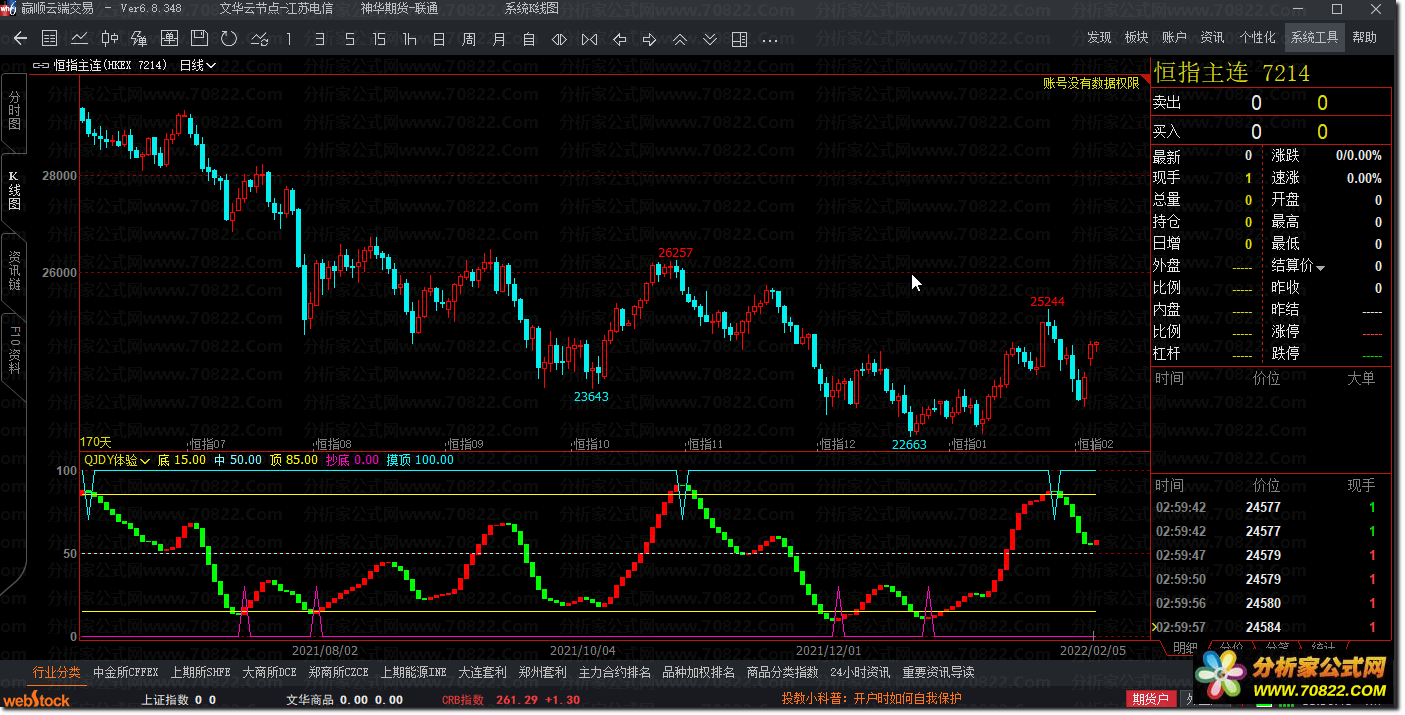
Task: Select the 行业分类 bottom tab
Action: (57, 672)
